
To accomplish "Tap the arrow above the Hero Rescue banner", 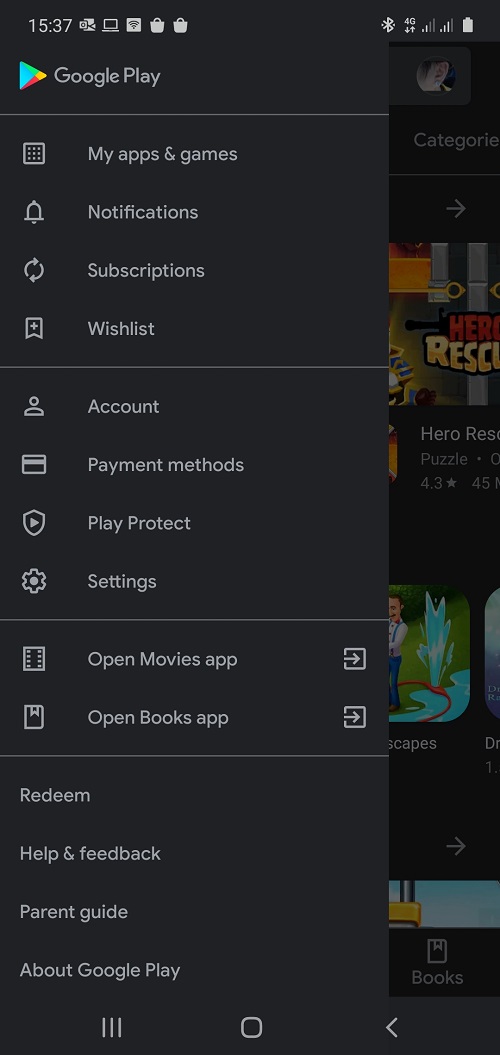I will click(456, 209).
